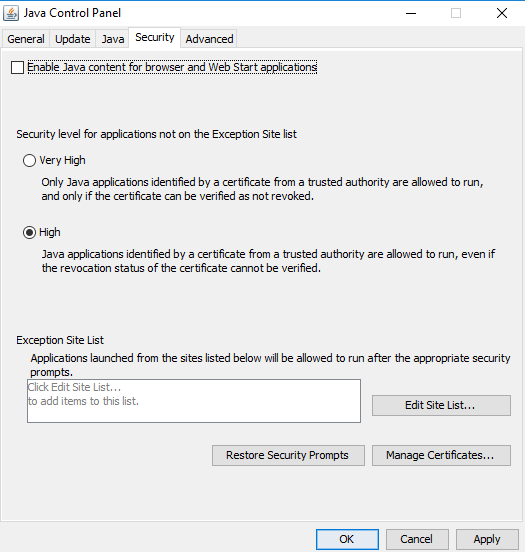Confirm settings with OK button
Image resolution: width=525 pixels, height=552 pixels.
point(347,539)
